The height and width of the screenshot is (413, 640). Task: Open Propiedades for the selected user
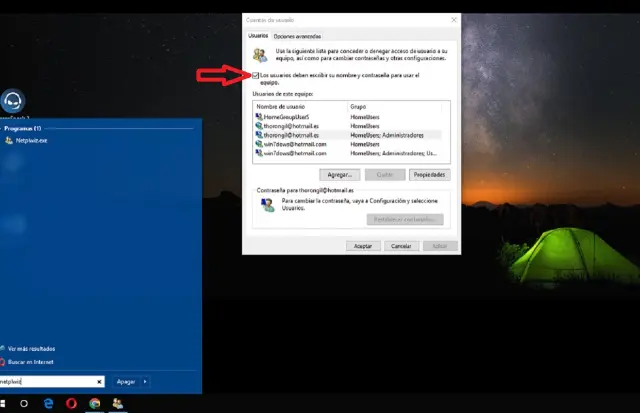pos(429,175)
